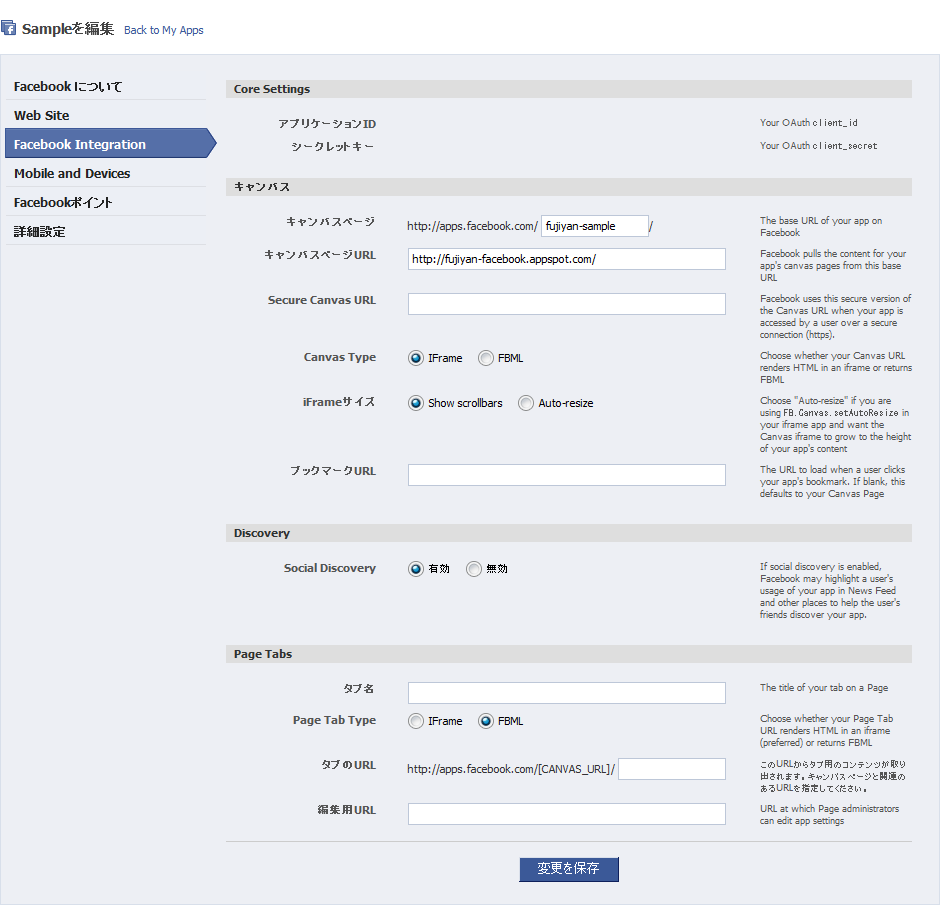940x905 pixels.
Task: Click the Facebook app icon beside Sampleを編集
Action: pos(8,28)
